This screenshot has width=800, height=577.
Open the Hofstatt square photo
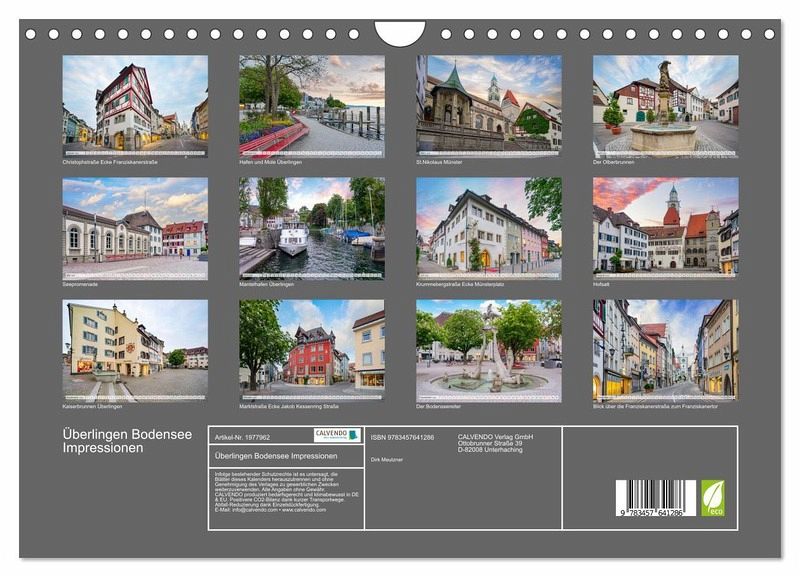[666, 229]
